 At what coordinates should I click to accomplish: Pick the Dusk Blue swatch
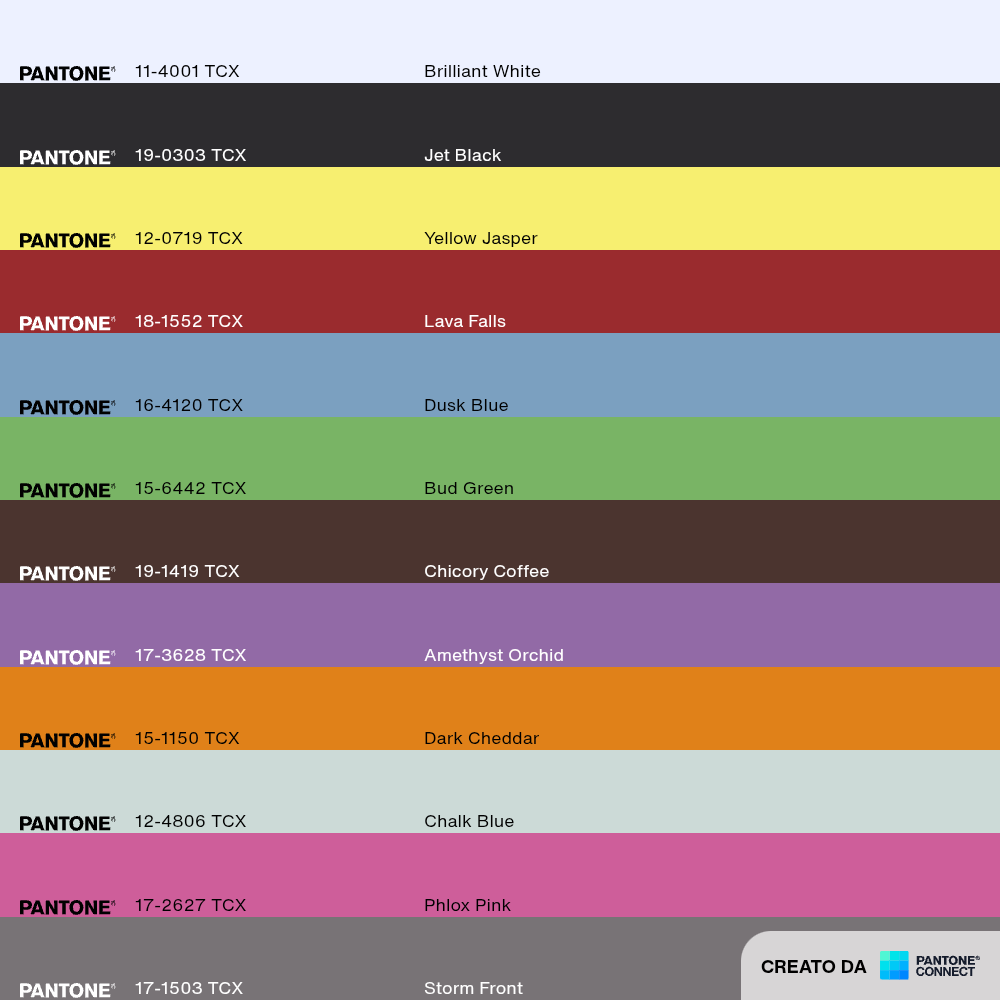pyautogui.click(x=500, y=375)
